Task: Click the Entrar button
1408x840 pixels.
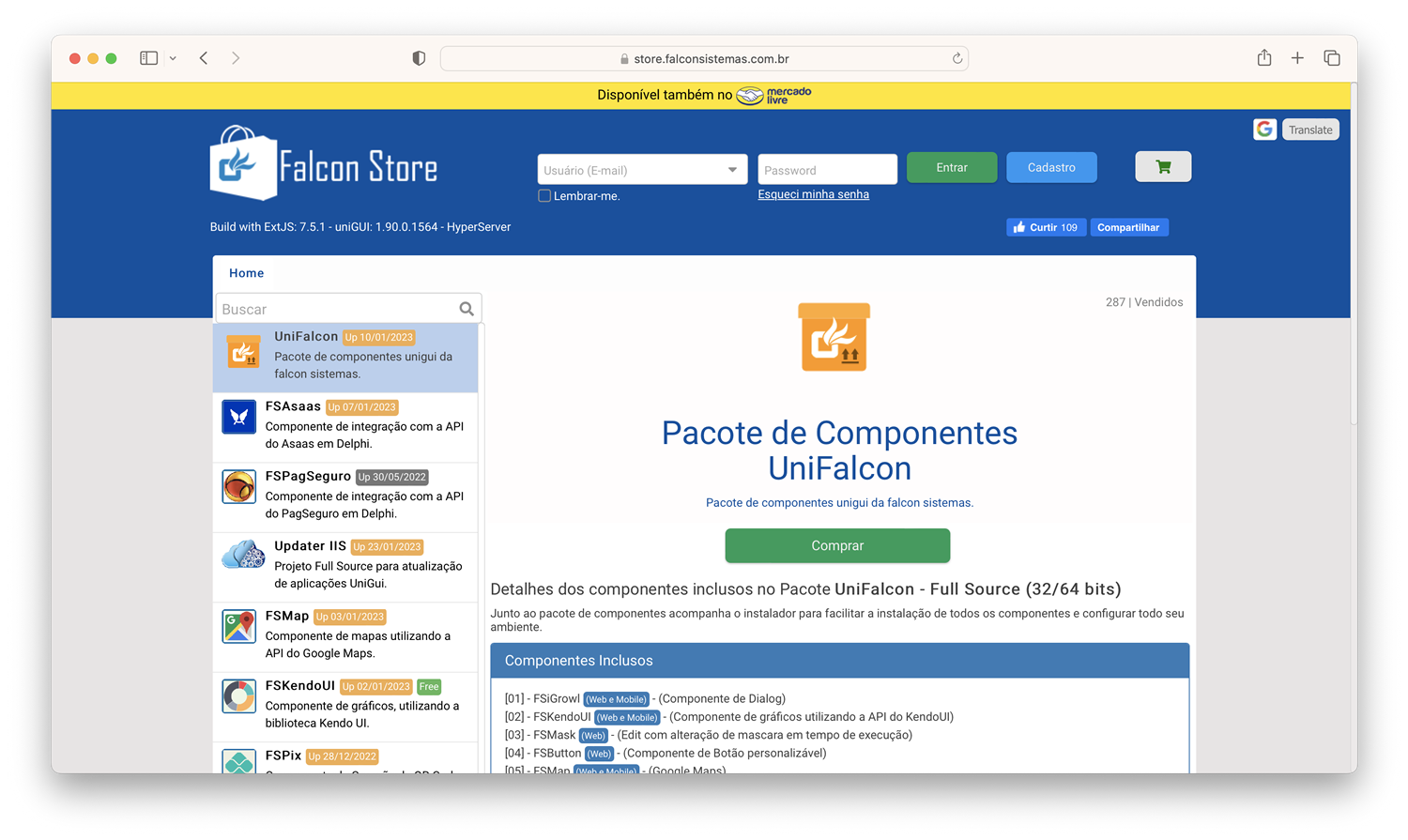Action: (952, 167)
